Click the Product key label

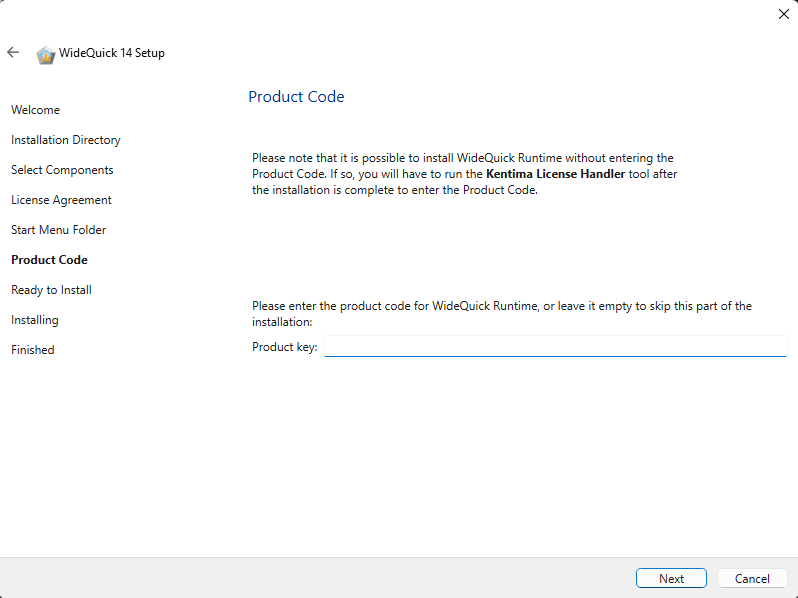click(x=284, y=347)
